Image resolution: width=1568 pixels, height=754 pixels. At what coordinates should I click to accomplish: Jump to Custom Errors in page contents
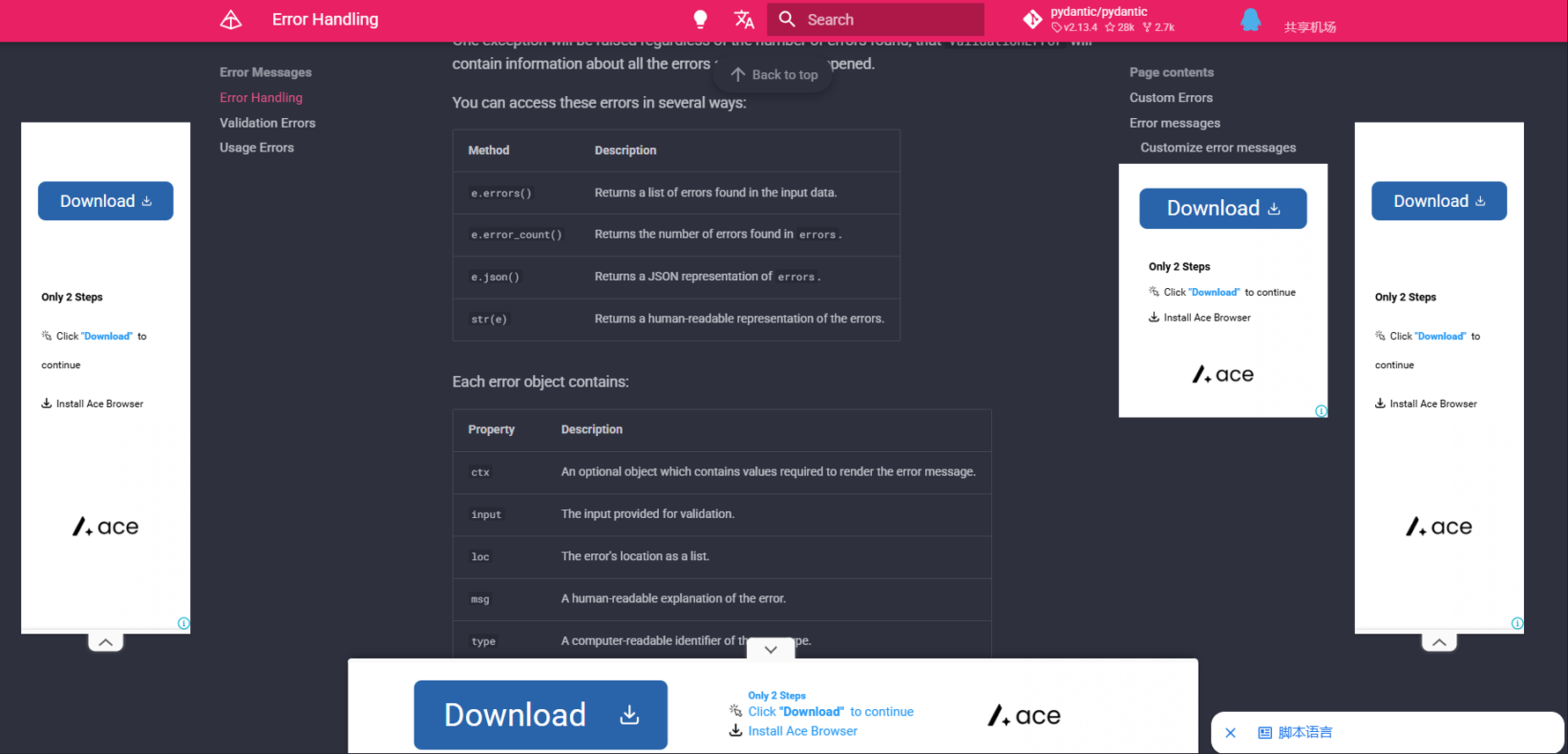tap(1171, 98)
